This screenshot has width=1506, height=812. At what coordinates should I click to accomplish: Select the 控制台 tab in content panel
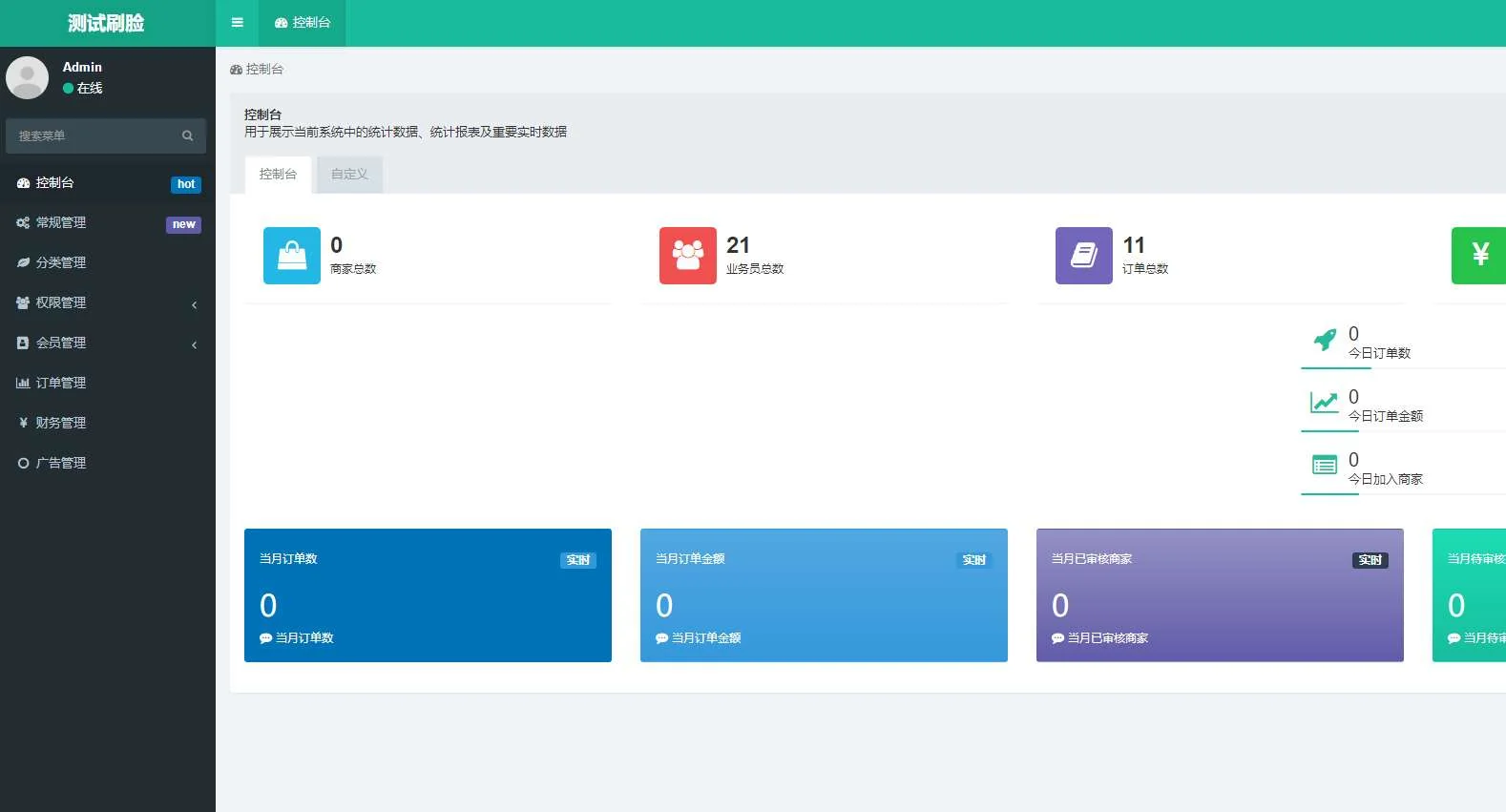point(278,175)
